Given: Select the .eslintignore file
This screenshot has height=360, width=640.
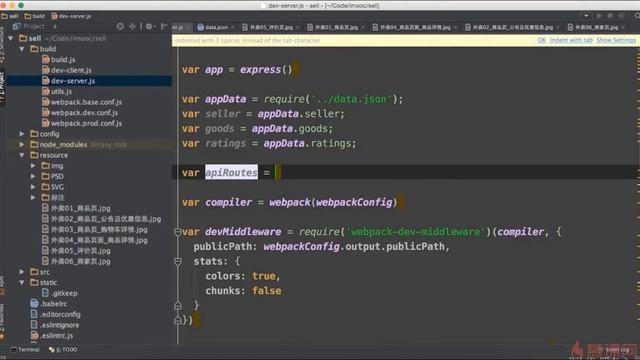Looking at the screenshot, I should click(59, 325).
